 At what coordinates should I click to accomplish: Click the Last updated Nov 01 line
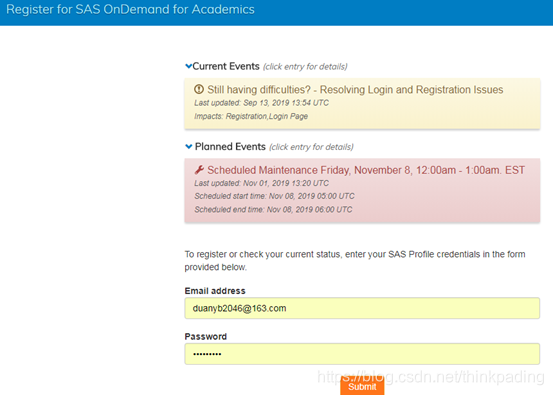[x=261, y=183]
